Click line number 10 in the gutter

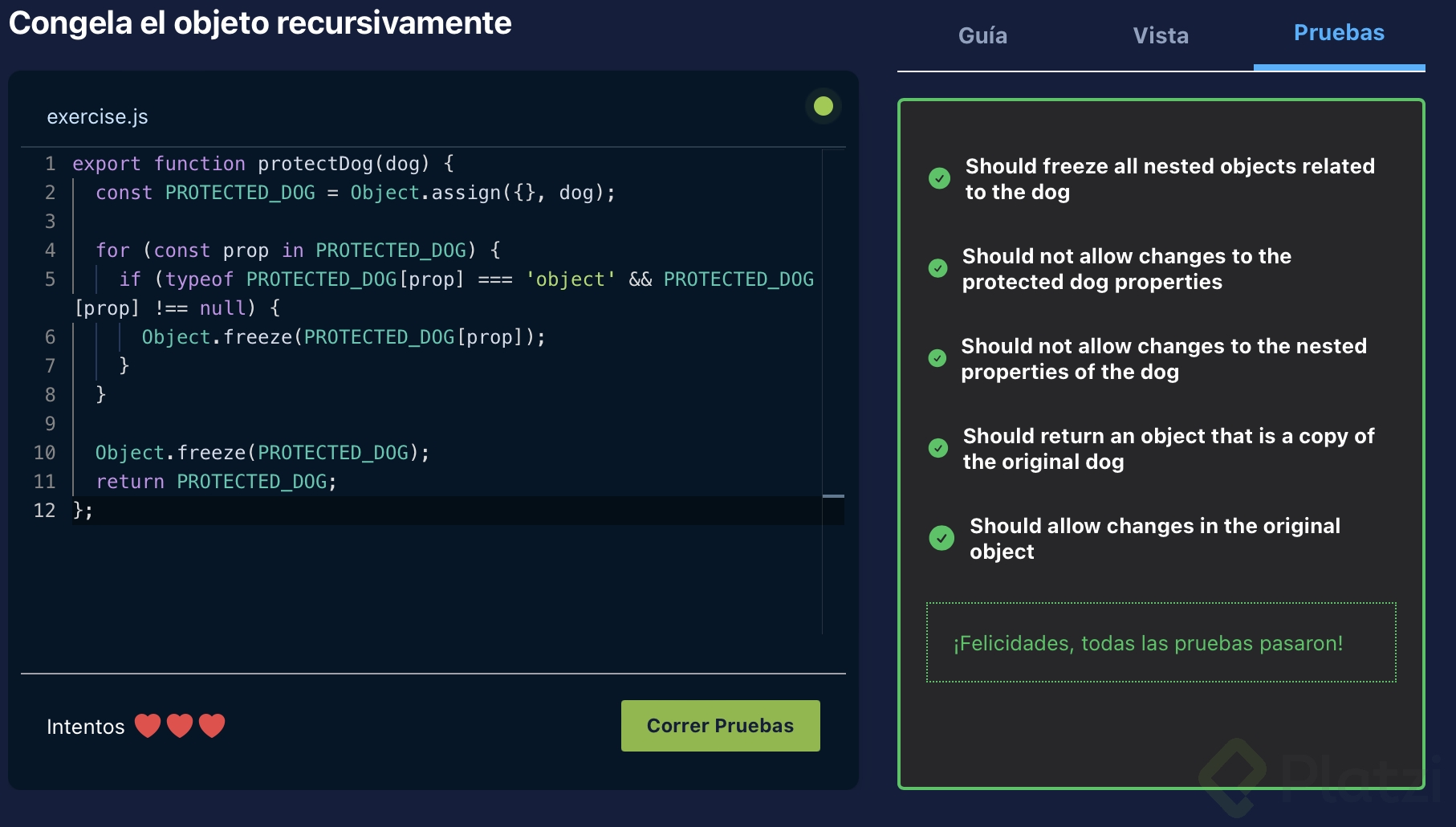coord(45,453)
